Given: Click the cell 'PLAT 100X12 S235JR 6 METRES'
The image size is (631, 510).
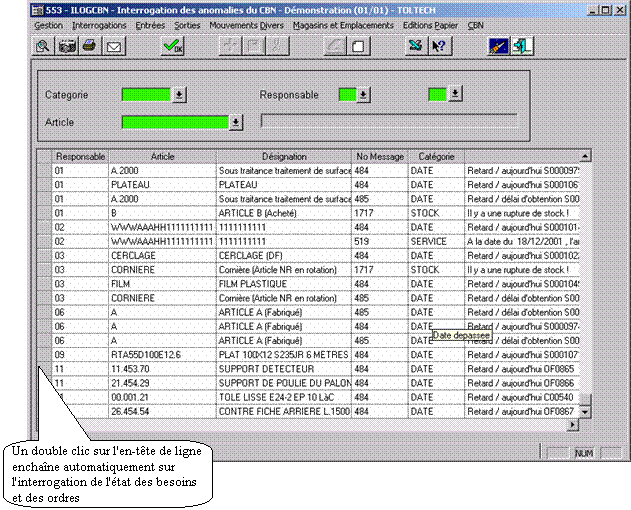Looking at the screenshot, I should [x=284, y=355].
